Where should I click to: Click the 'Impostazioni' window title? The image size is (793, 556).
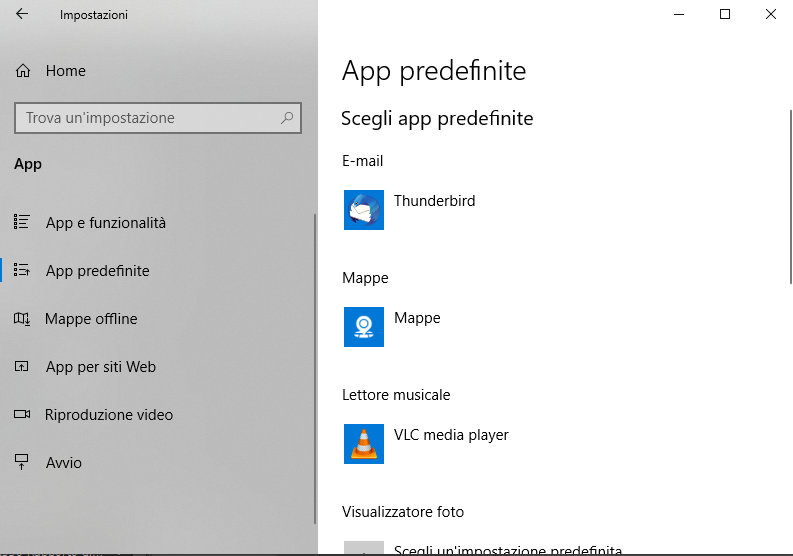pos(94,15)
